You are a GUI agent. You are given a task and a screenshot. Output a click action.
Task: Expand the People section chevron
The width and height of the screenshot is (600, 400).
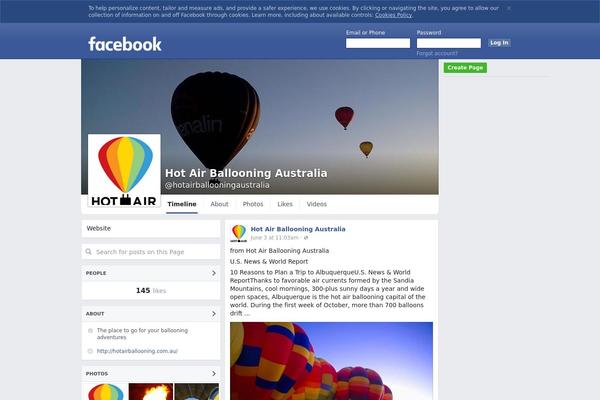click(x=214, y=273)
